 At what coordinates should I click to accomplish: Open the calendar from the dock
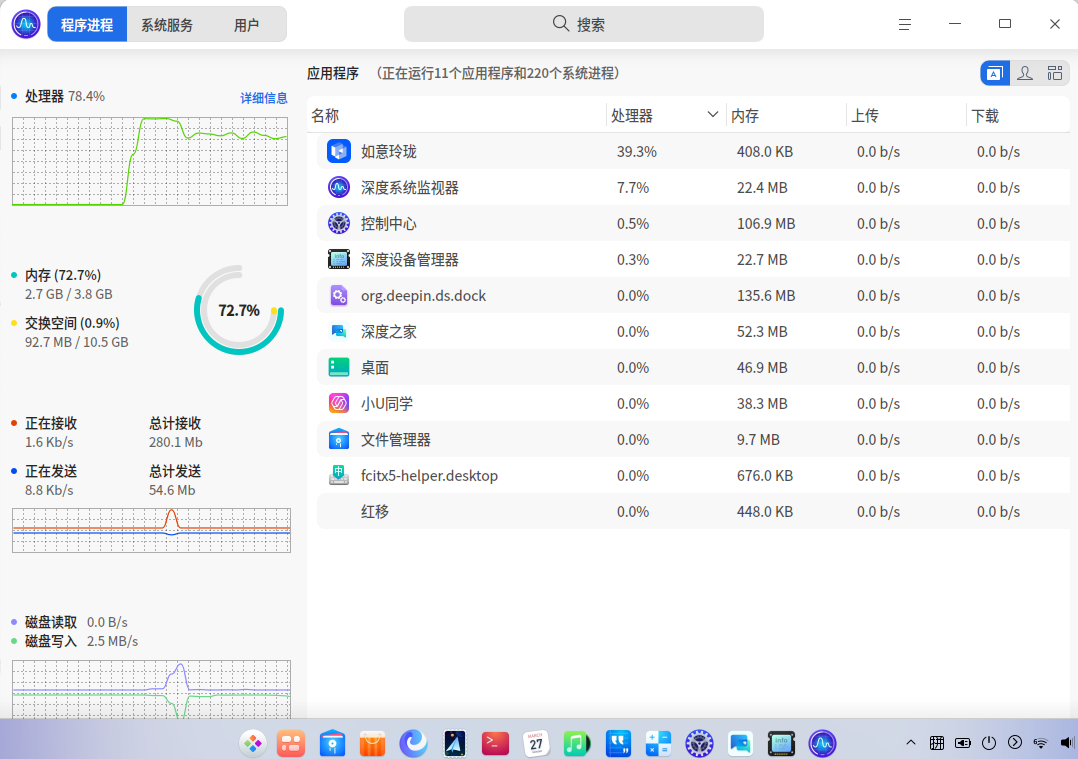pyautogui.click(x=536, y=743)
